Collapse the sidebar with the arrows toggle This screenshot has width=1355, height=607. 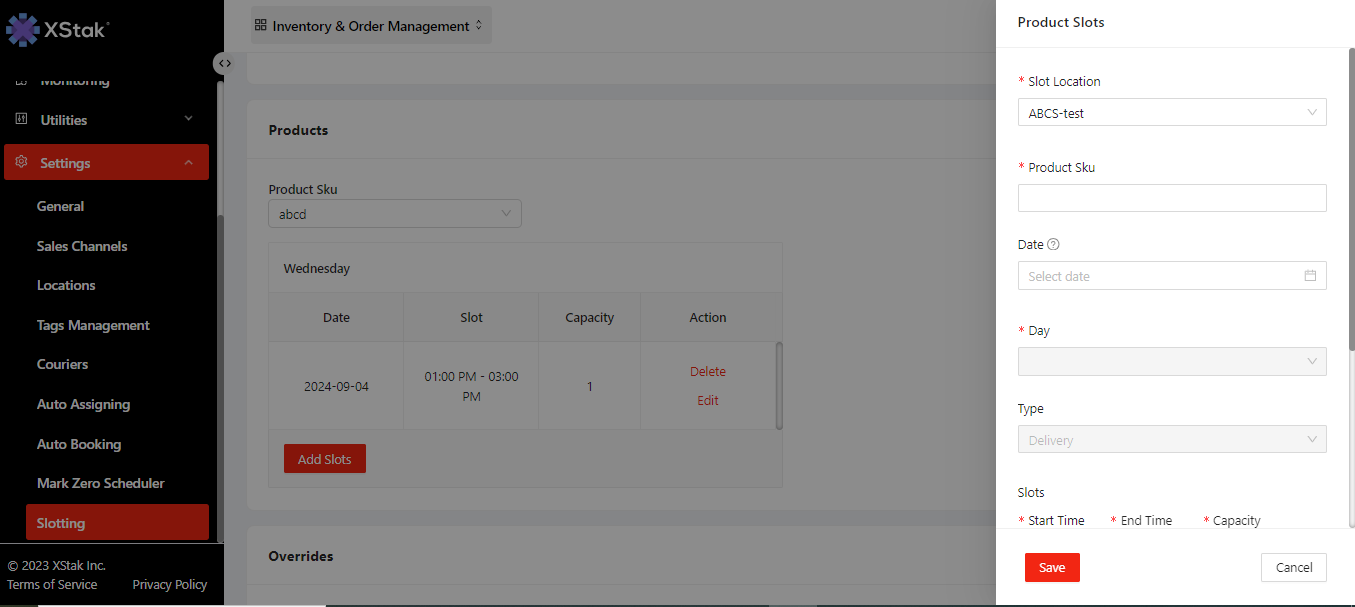click(225, 63)
